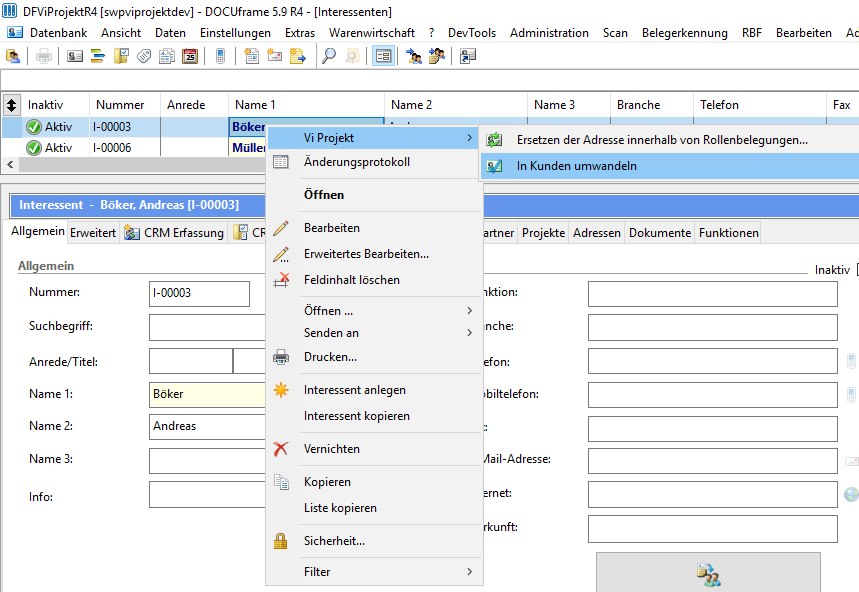Open the DevTools menu
Viewport: 859px width, 592px height.
pos(472,33)
